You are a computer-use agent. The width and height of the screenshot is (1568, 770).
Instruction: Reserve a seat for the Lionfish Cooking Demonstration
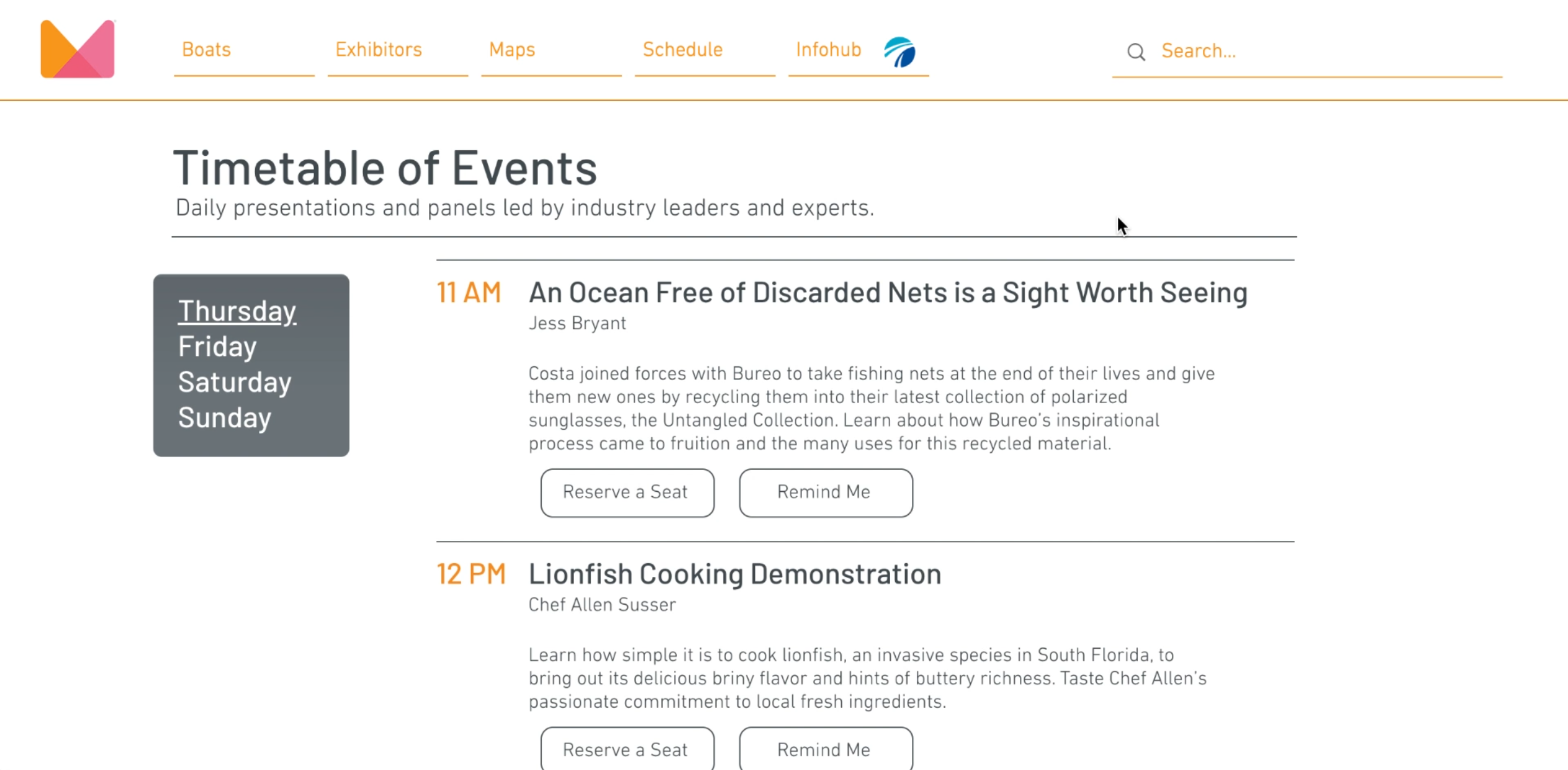tap(627, 750)
